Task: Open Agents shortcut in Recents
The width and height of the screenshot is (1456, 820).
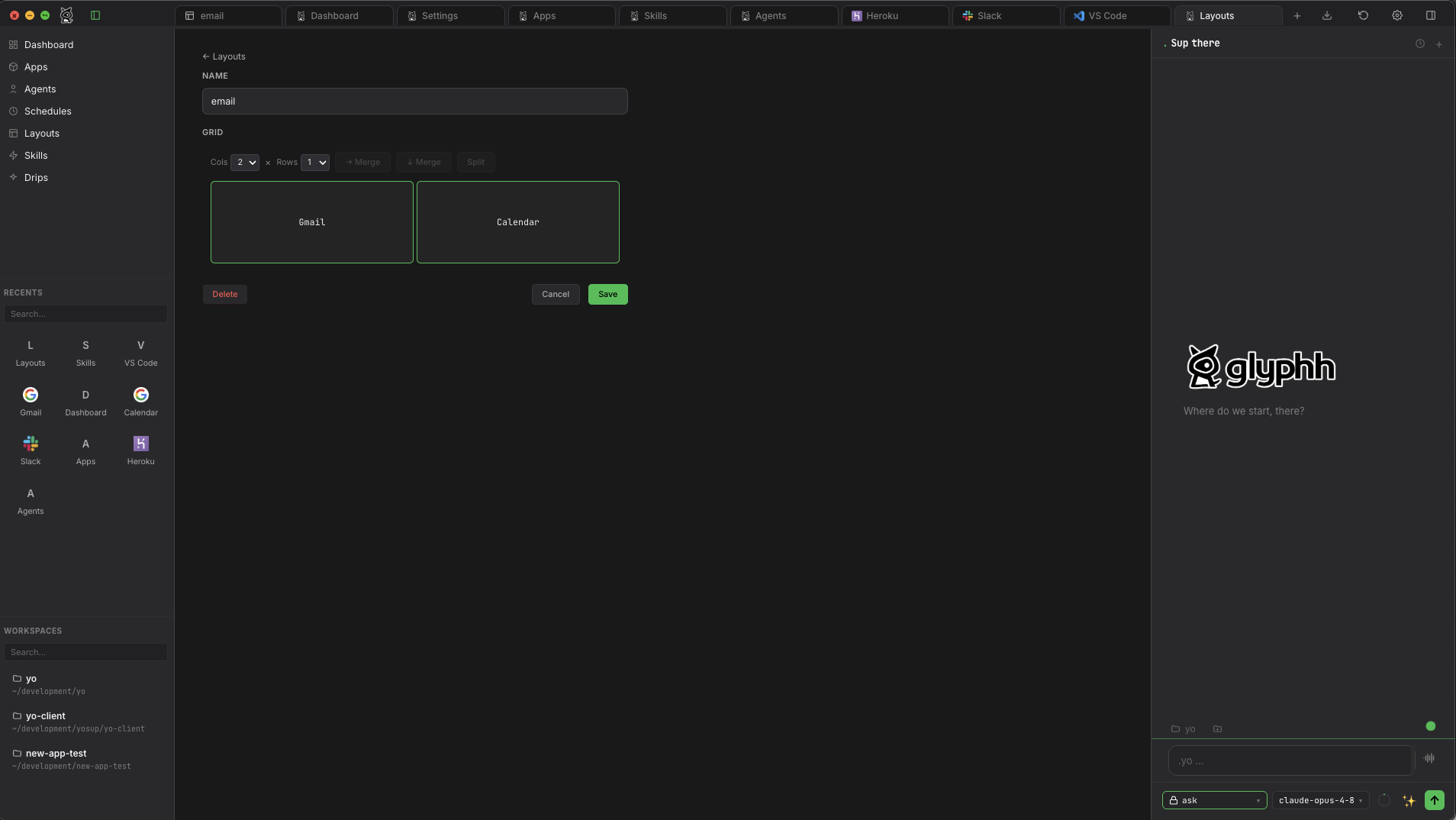Action: point(31,501)
